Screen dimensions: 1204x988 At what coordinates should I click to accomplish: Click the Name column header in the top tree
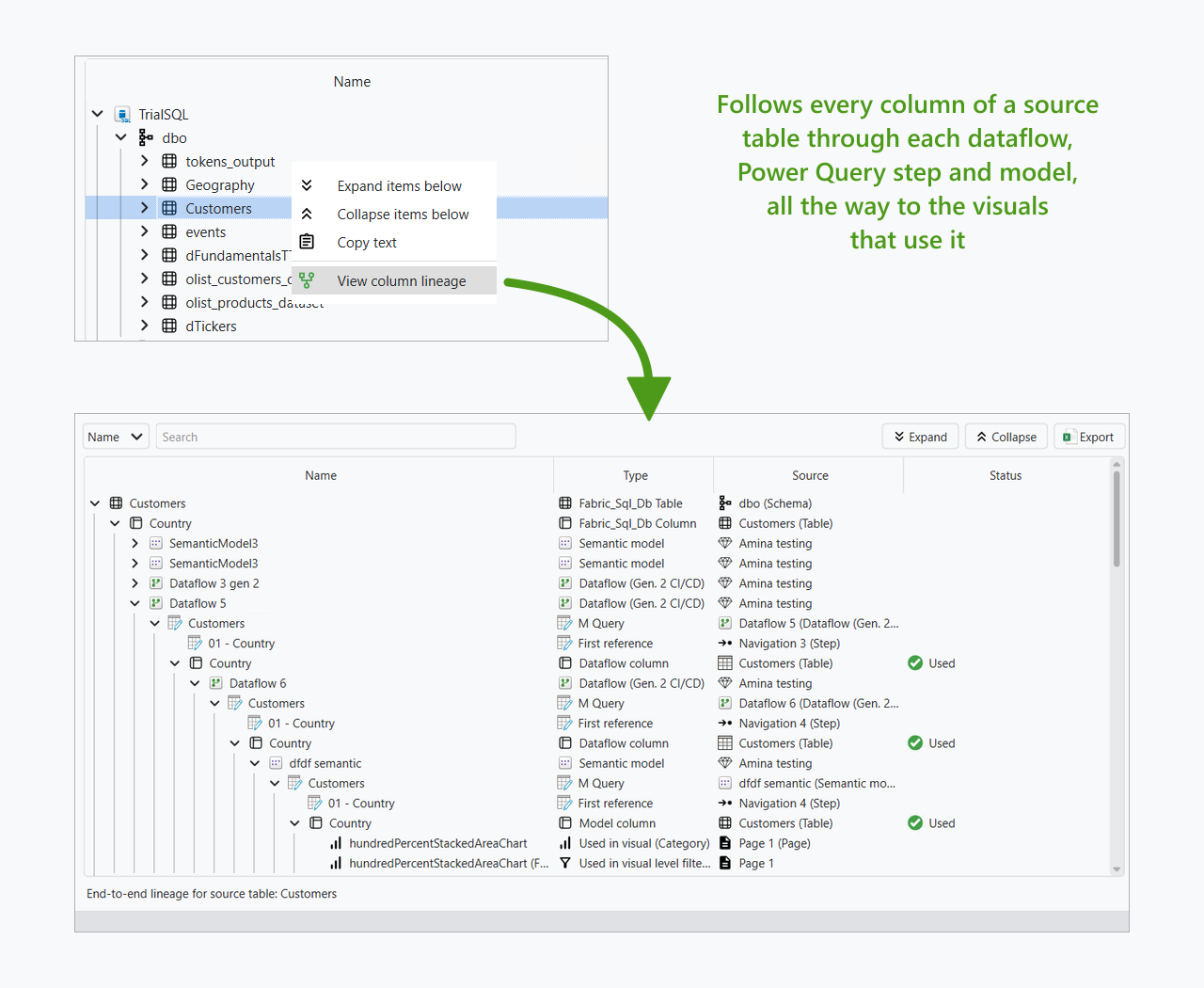[352, 82]
